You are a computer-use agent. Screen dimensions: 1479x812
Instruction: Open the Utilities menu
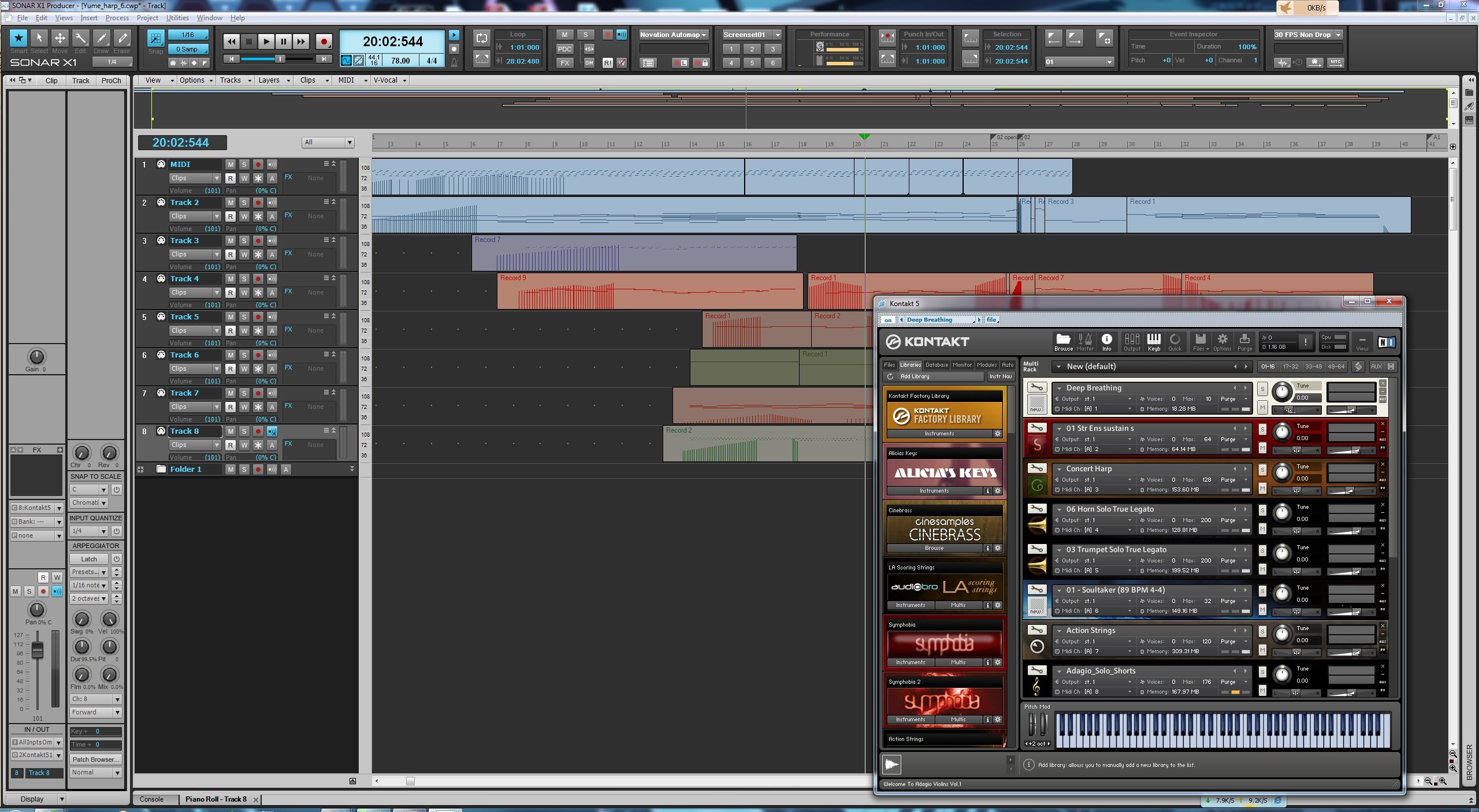[x=177, y=18]
